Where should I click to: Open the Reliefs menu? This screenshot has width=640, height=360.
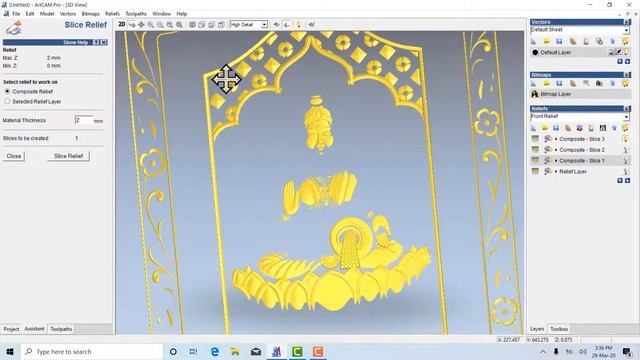click(112, 13)
